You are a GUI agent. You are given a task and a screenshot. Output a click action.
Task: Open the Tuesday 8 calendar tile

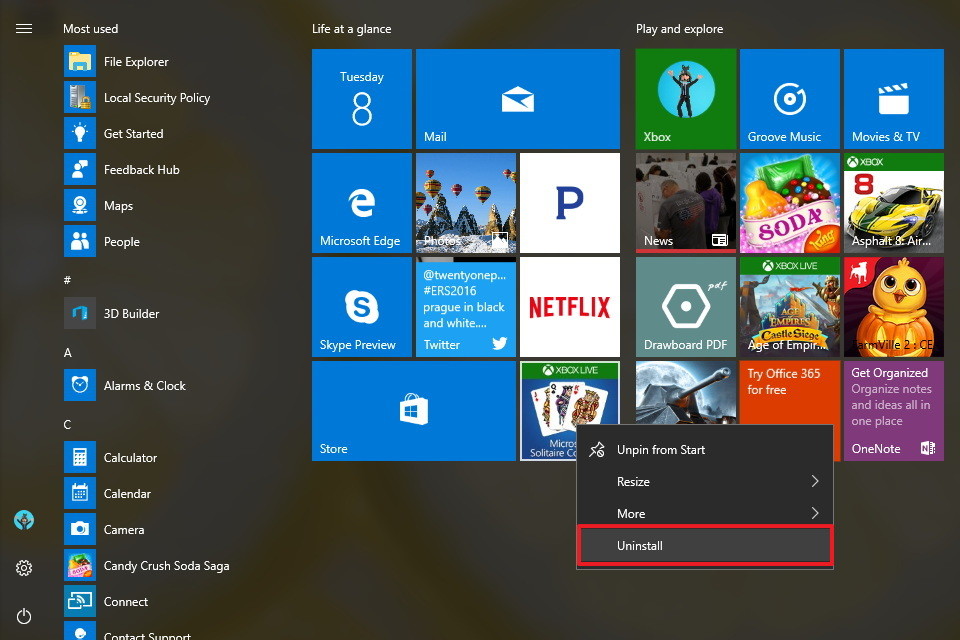pos(361,98)
